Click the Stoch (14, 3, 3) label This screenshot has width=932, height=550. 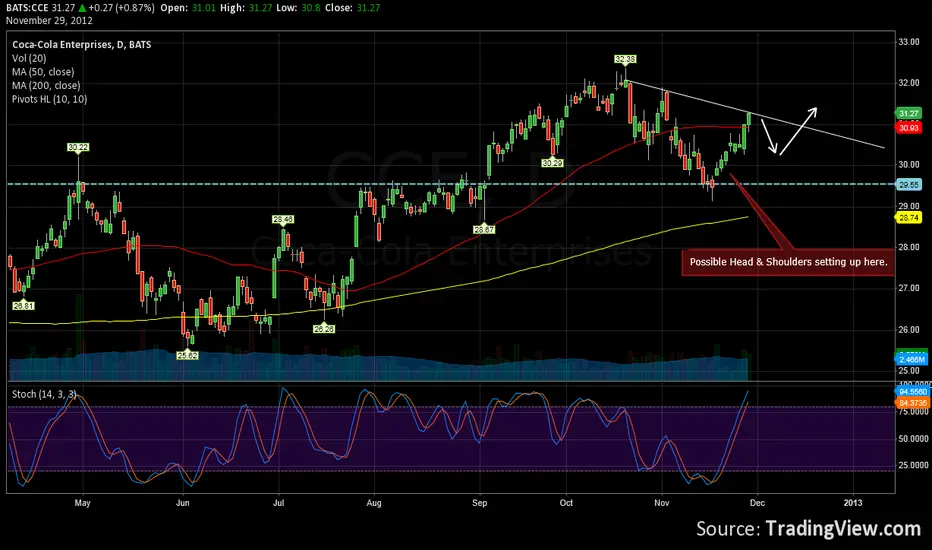44,394
